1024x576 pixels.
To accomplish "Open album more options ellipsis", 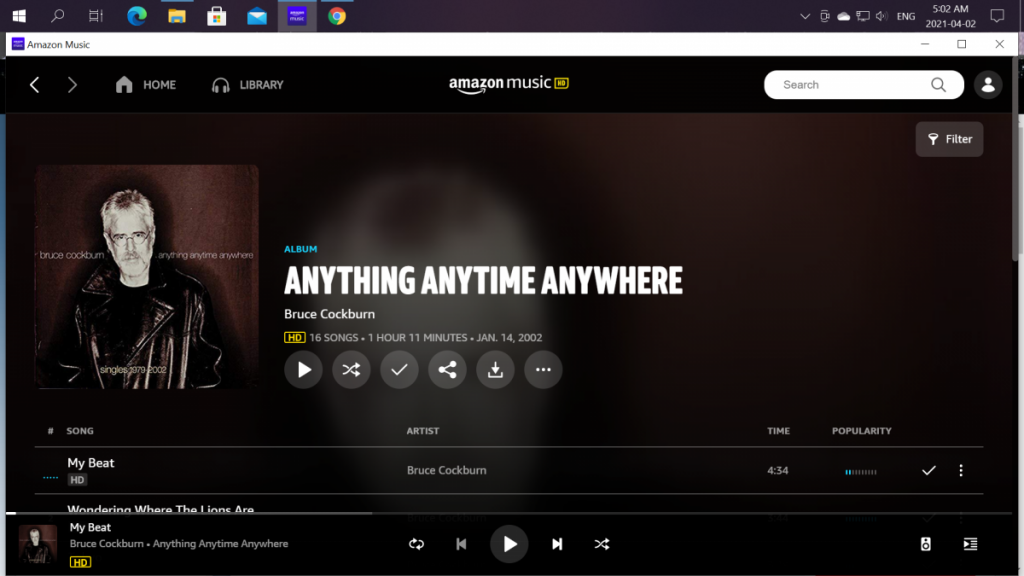I will tap(543, 370).
